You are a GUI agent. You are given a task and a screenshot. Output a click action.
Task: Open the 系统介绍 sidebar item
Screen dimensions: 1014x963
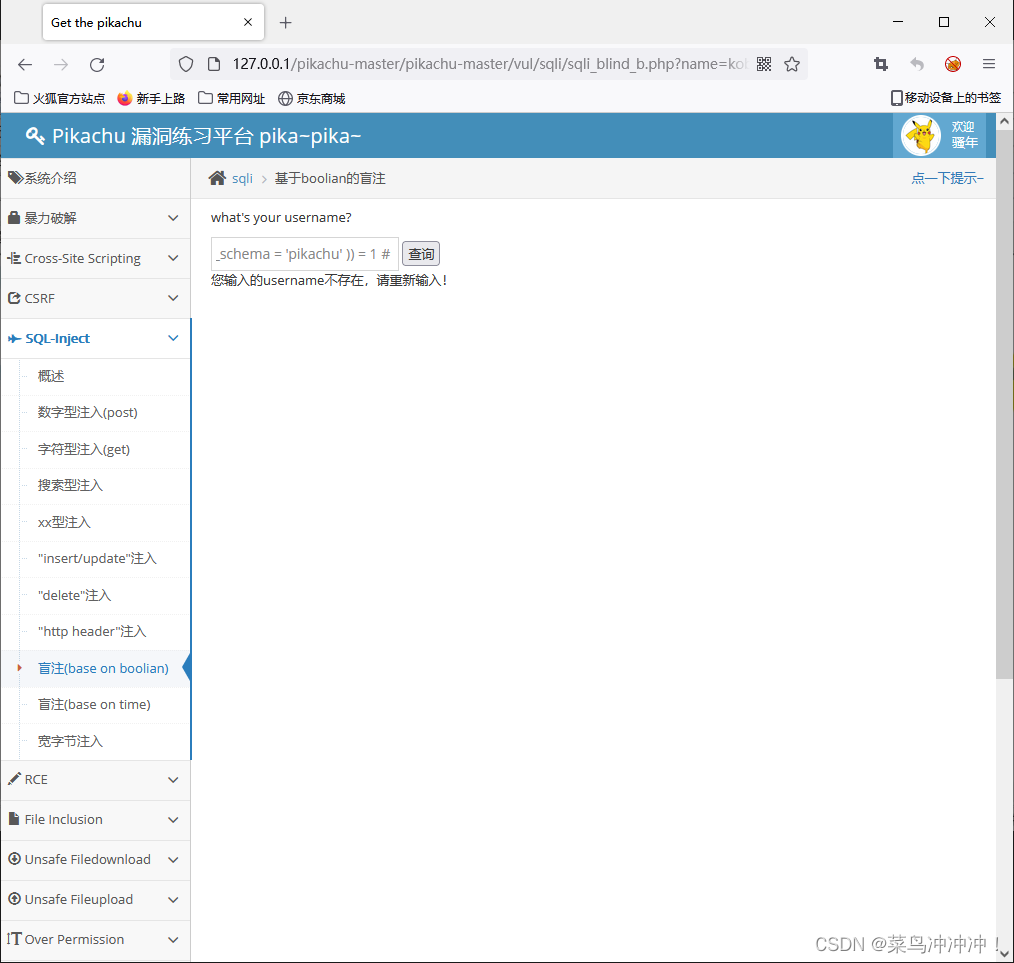95,178
